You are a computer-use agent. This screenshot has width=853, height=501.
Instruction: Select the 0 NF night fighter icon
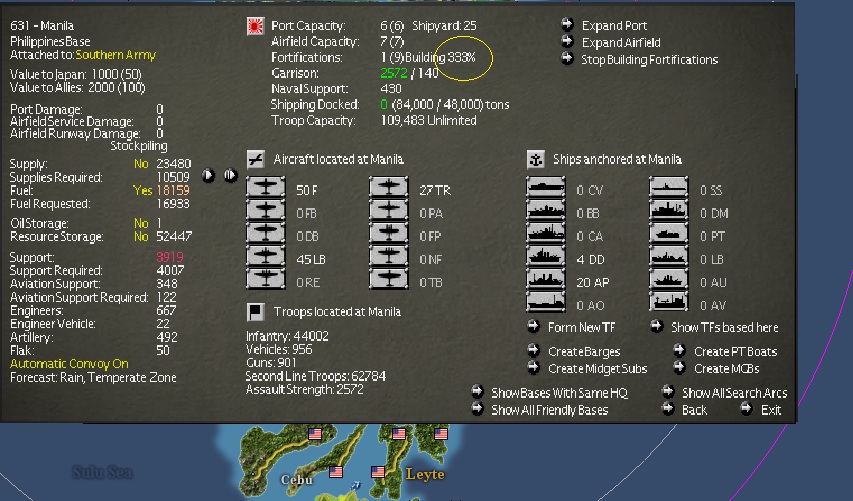pos(388,256)
